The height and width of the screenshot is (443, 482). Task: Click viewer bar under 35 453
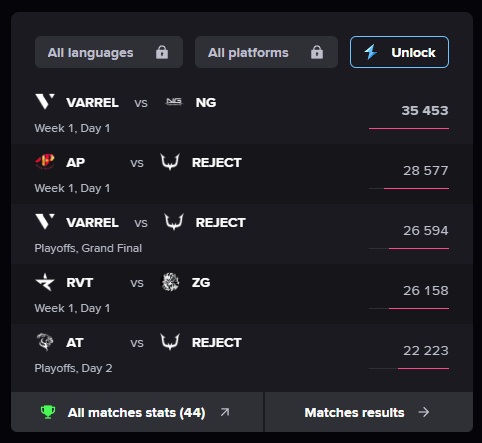coord(409,128)
